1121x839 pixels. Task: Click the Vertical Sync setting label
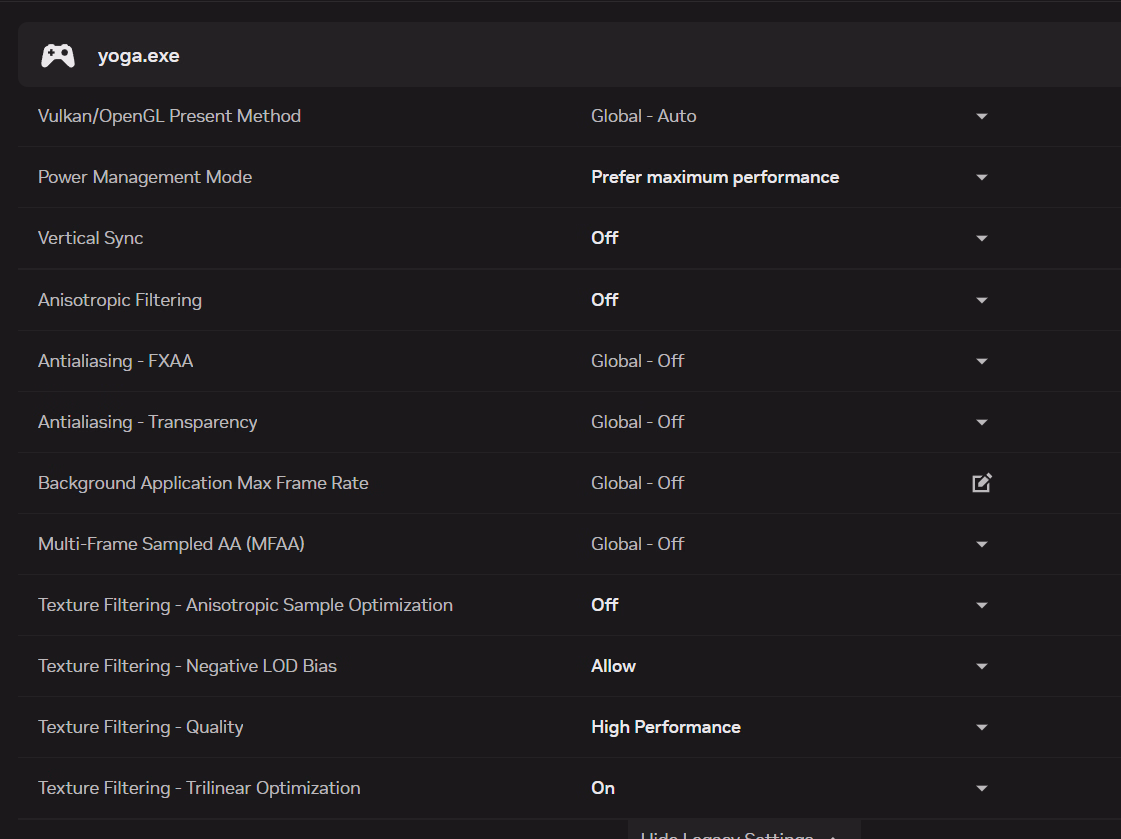[x=91, y=238]
